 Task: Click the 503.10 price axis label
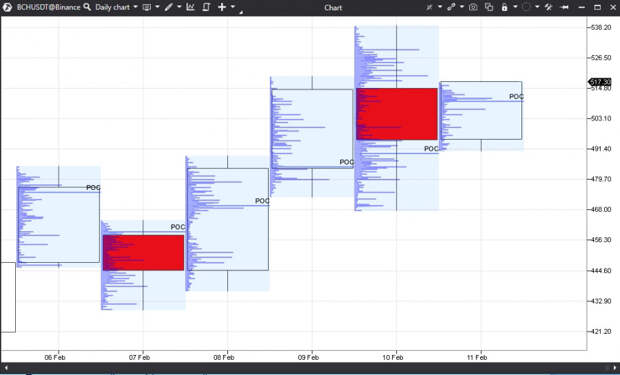pos(601,118)
